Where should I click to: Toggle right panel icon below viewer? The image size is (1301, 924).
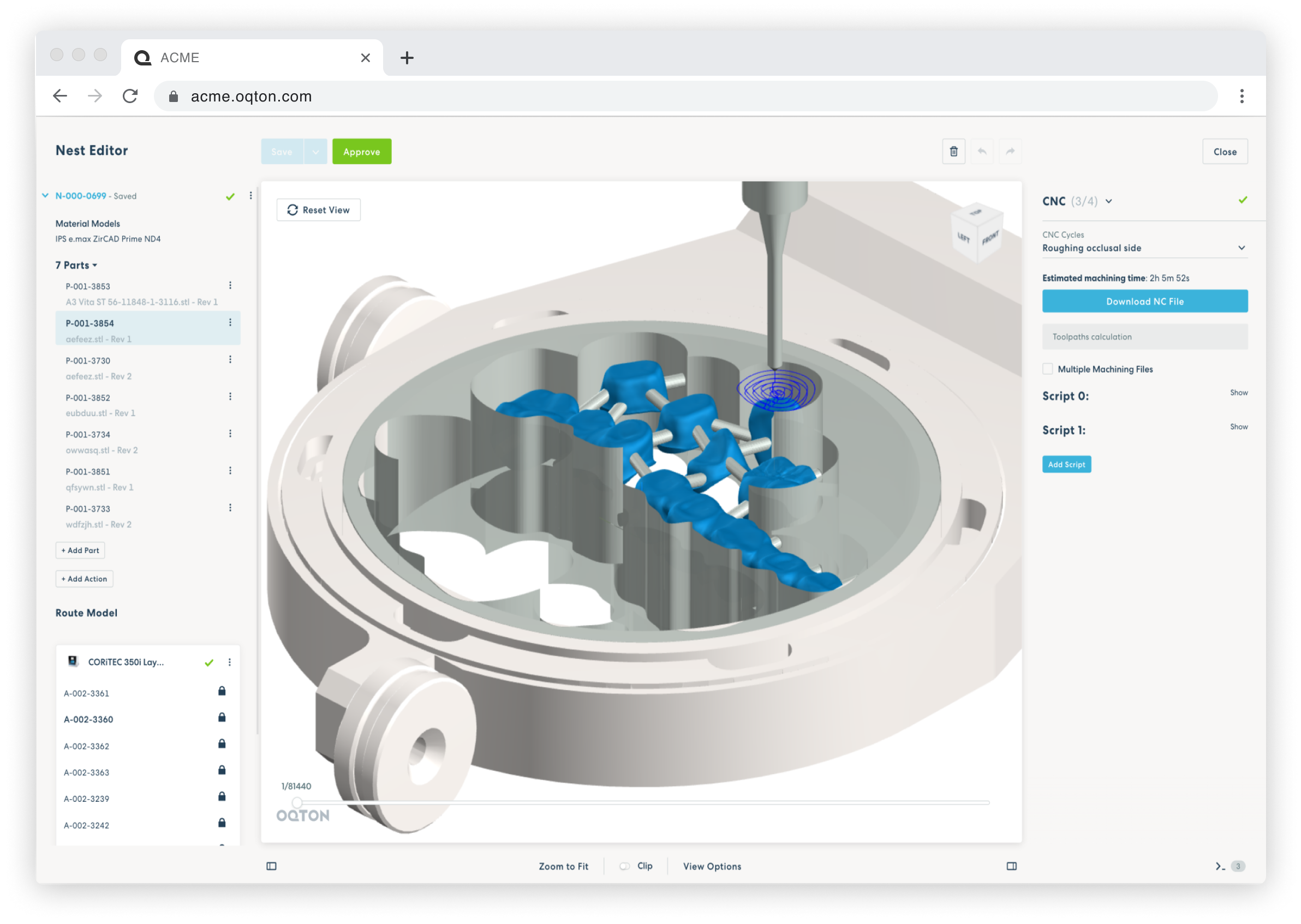(1011, 866)
